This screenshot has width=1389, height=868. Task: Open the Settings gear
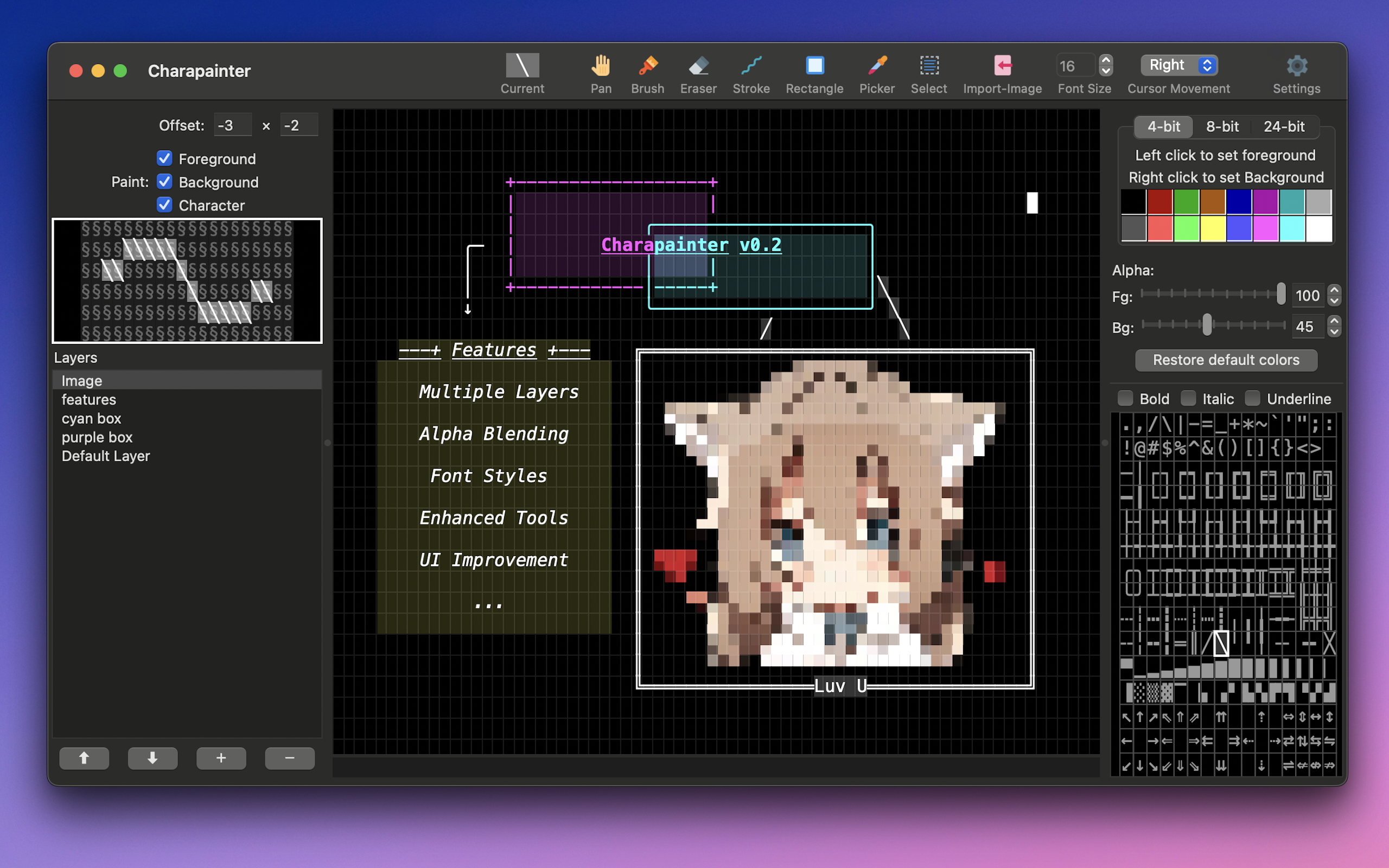point(1296,66)
